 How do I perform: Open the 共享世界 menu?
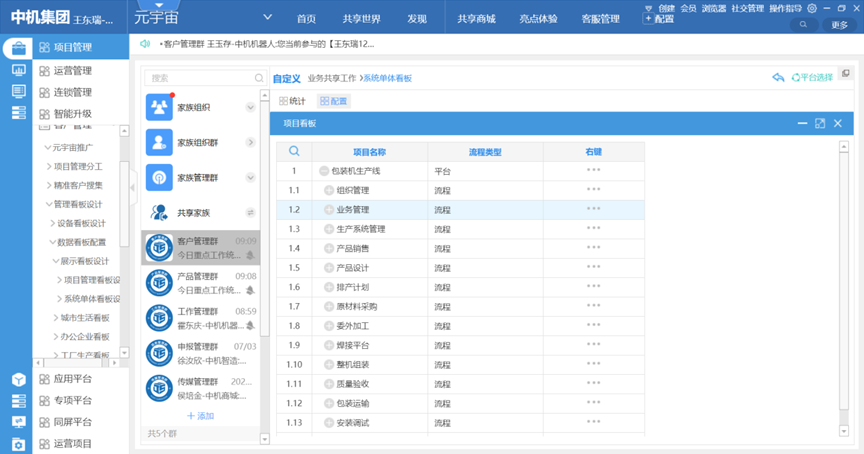pyautogui.click(x=360, y=19)
